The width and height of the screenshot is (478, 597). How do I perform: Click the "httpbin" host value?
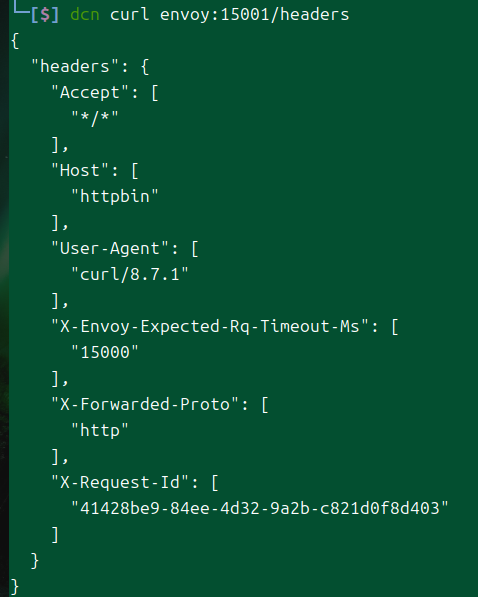[115, 196]
